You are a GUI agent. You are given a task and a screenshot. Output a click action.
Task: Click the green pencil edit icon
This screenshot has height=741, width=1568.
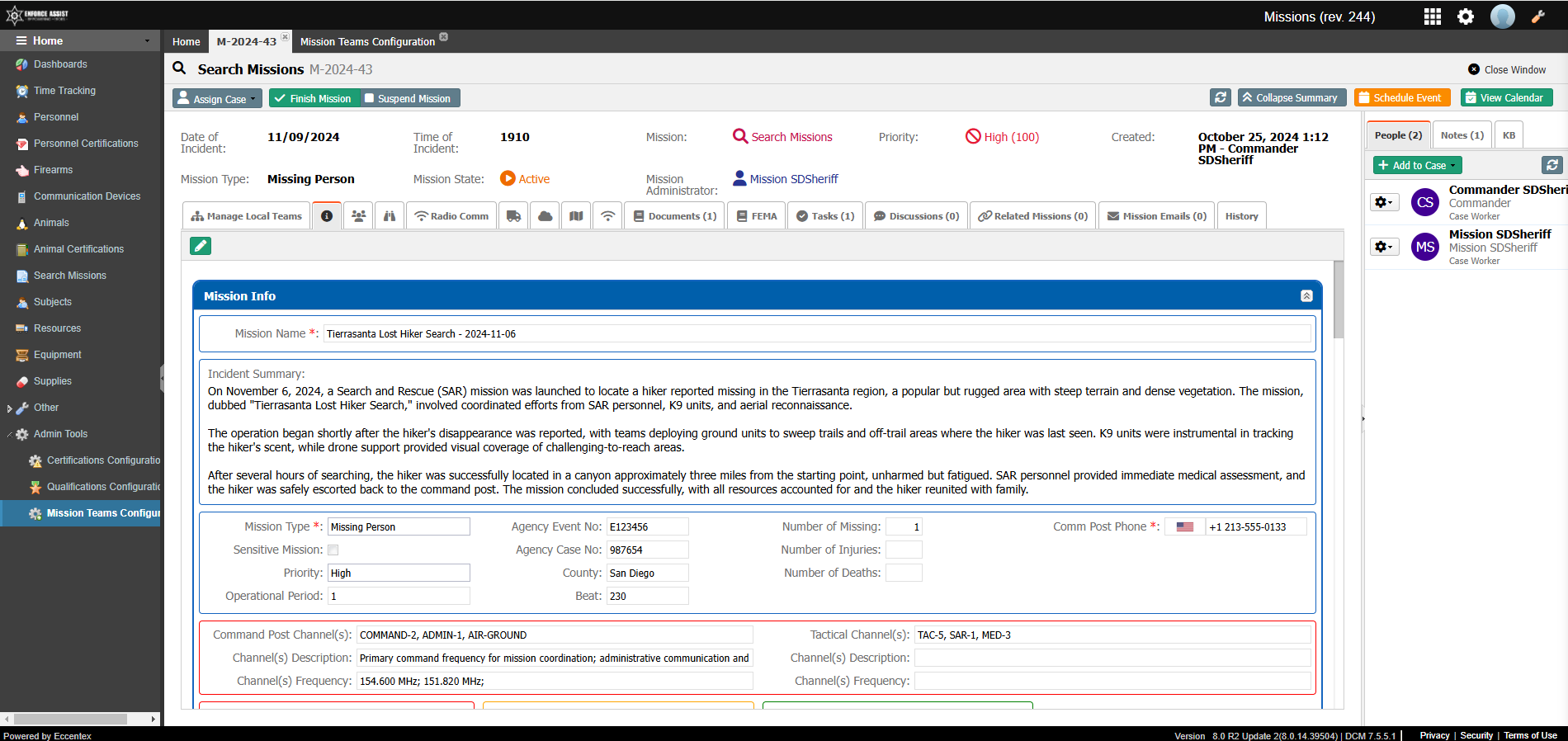coord(201,246)
